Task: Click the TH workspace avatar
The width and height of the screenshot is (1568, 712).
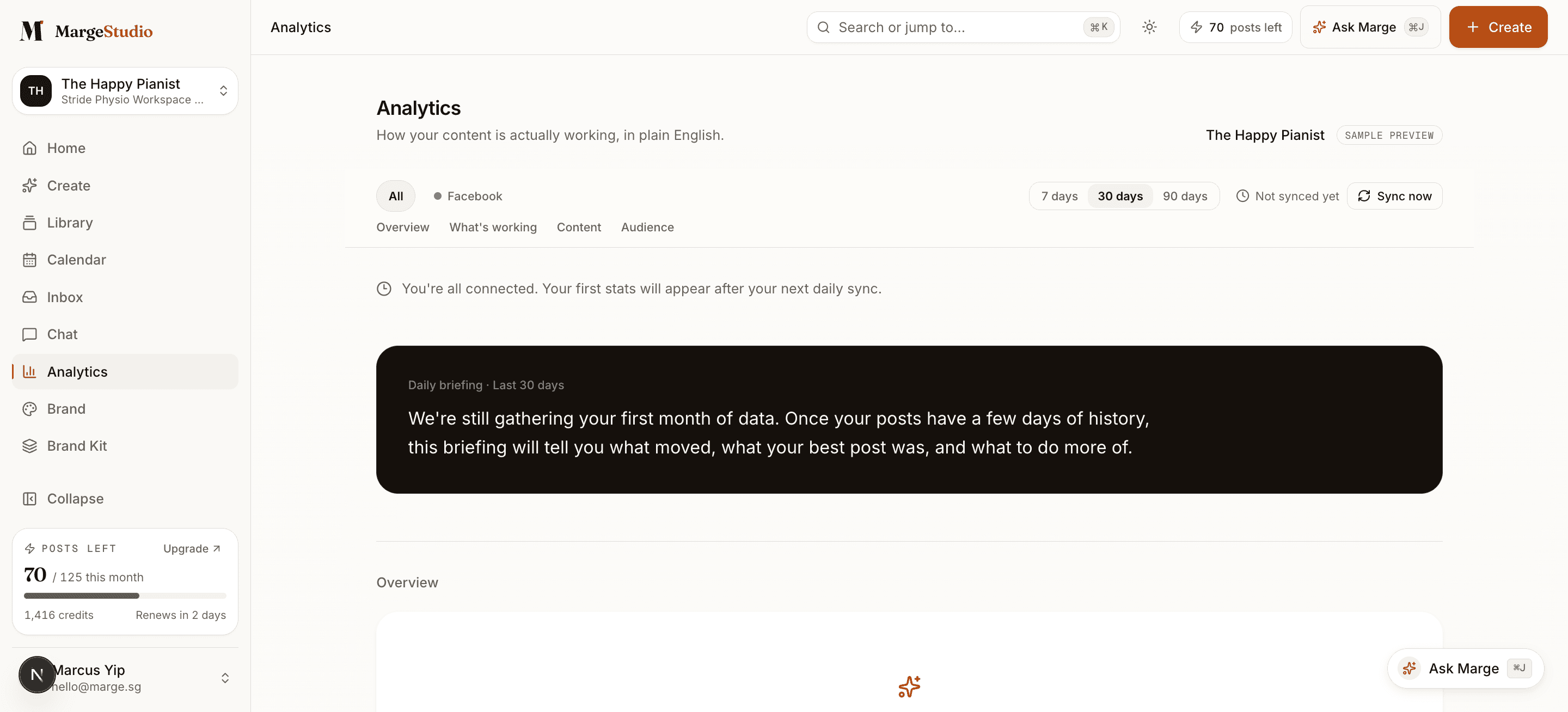Action: pos(36,91)
